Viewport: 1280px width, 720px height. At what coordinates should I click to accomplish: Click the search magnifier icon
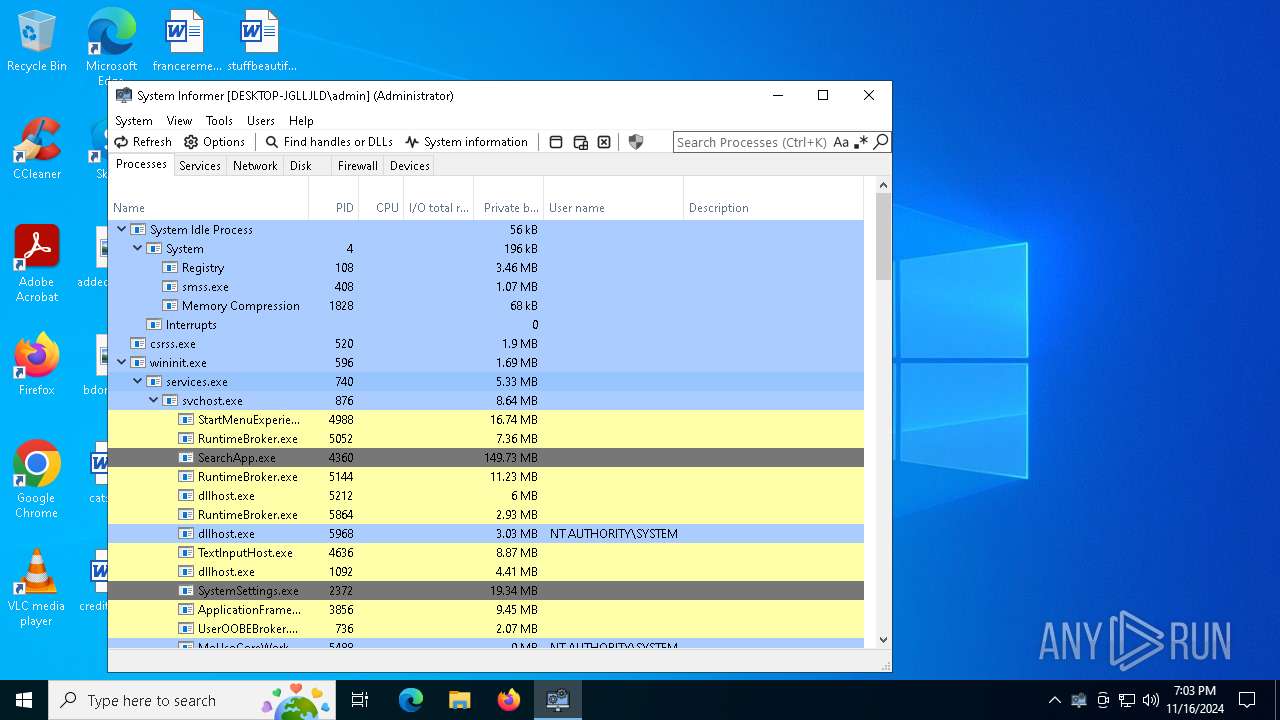click(x=881, y=142)
